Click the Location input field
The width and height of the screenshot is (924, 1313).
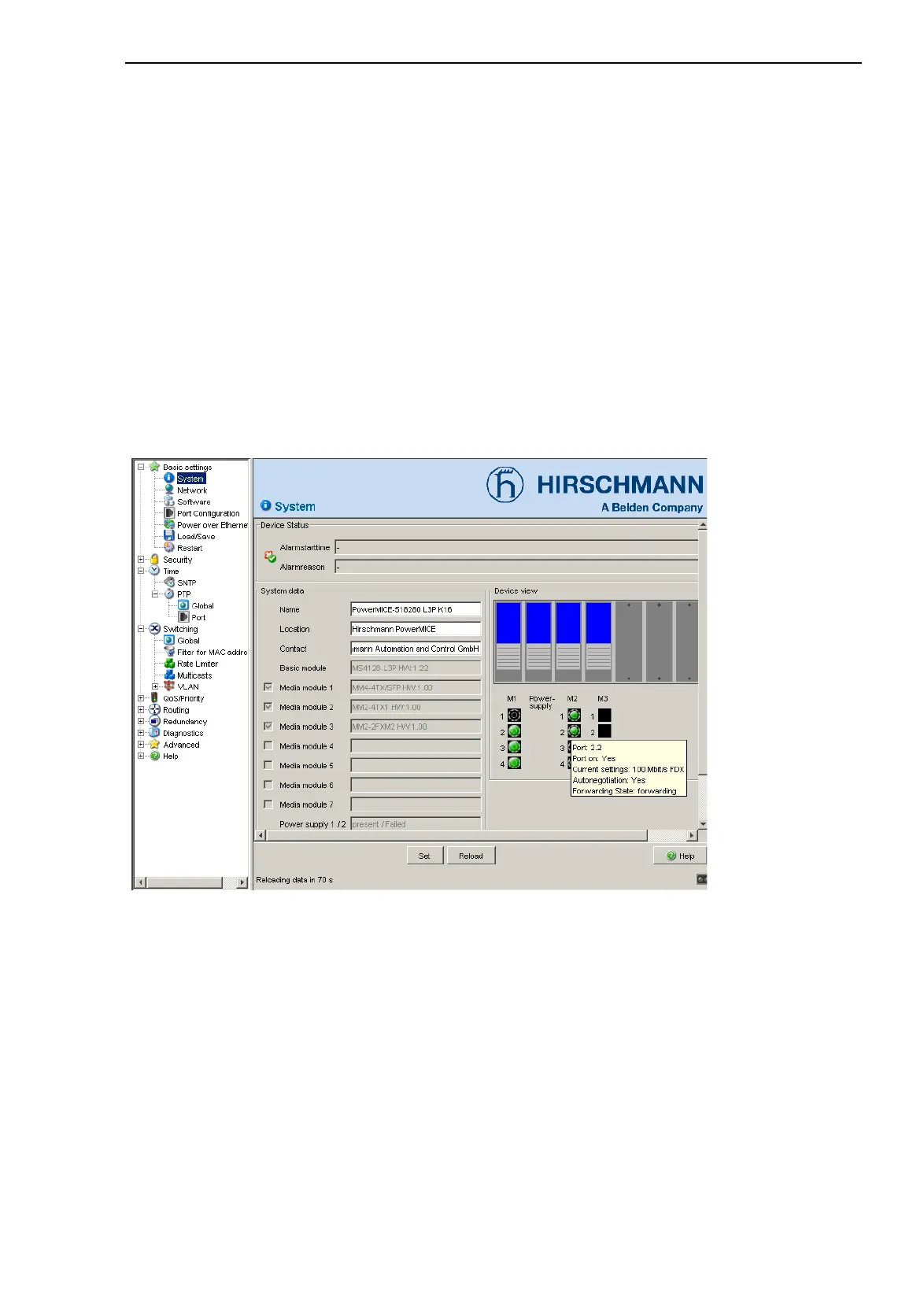point(416,629)
